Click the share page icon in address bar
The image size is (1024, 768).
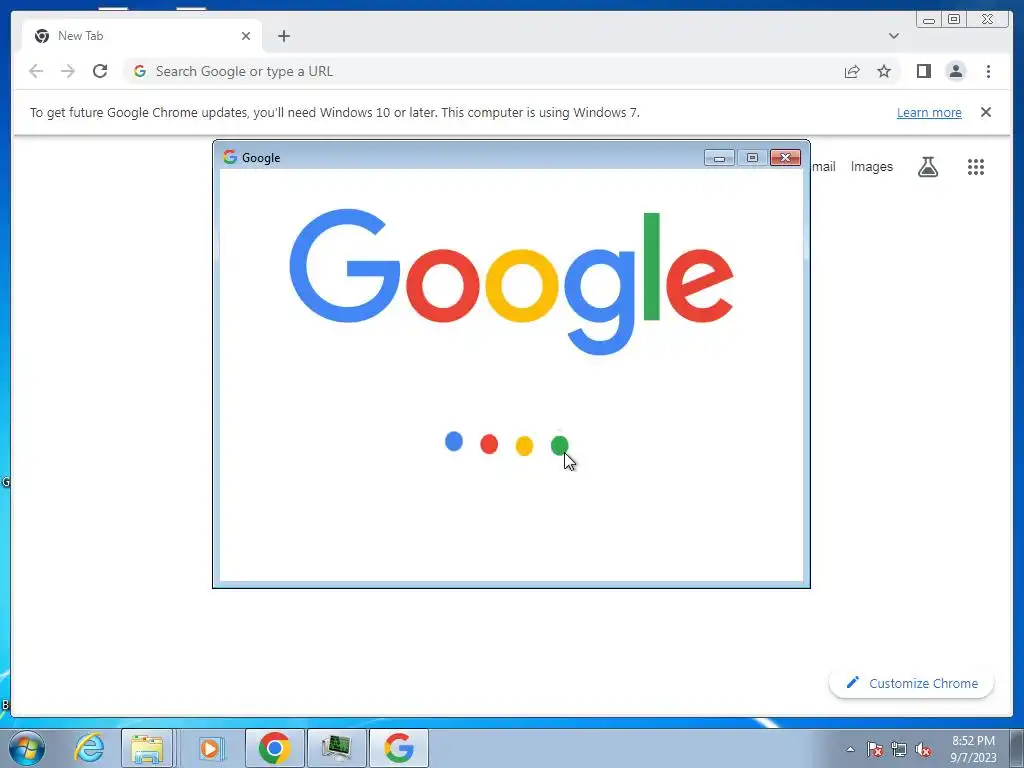852,71
